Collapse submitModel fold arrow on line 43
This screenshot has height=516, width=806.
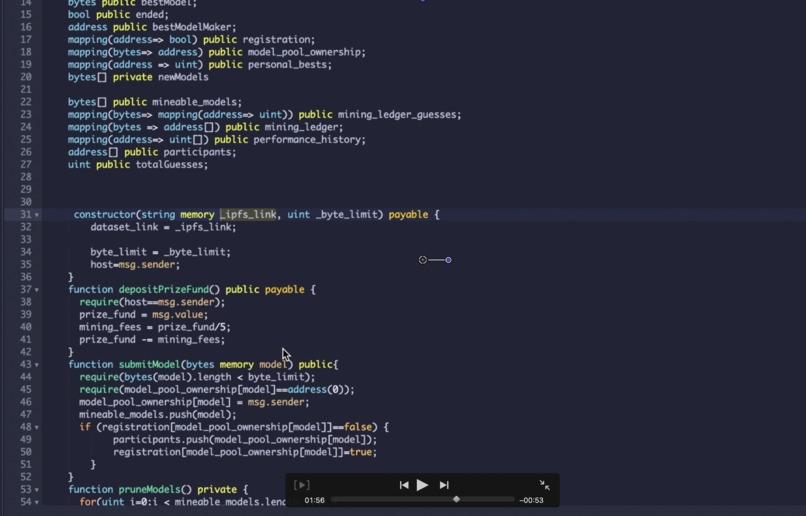[x=37, y=365]
